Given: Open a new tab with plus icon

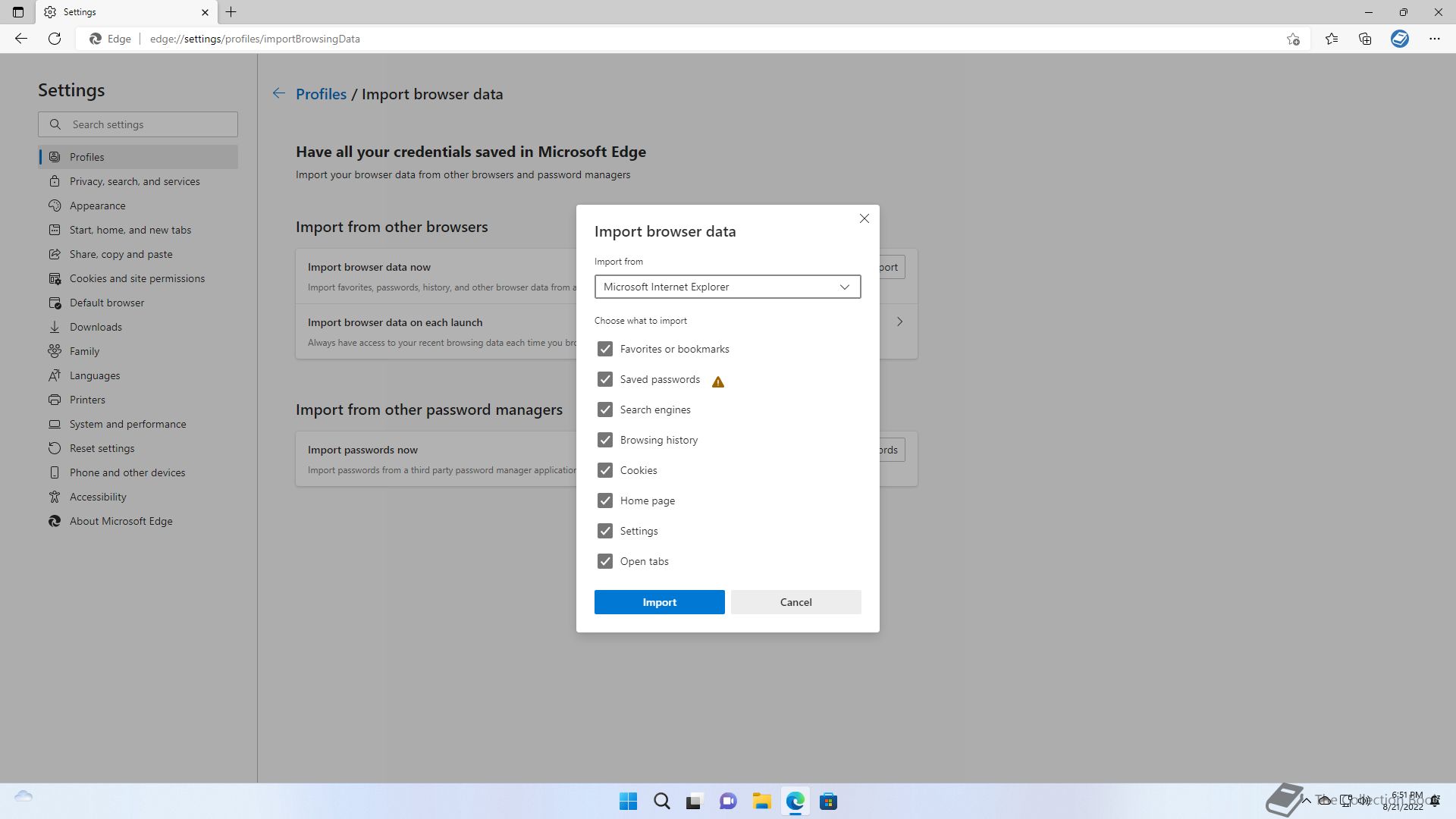Looking at the screenshot, I should [231, 12].
